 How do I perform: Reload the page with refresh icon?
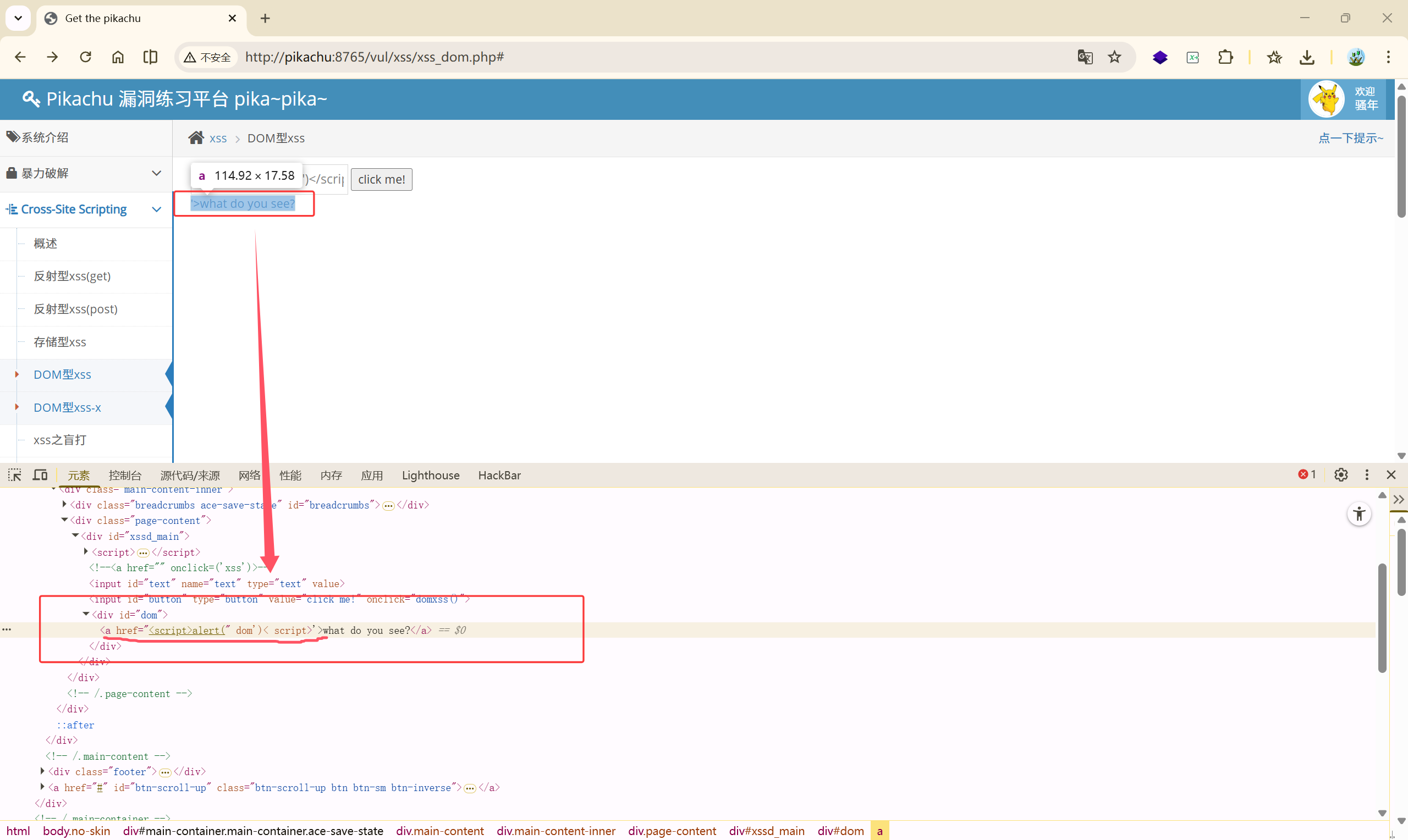click(85, 57)
